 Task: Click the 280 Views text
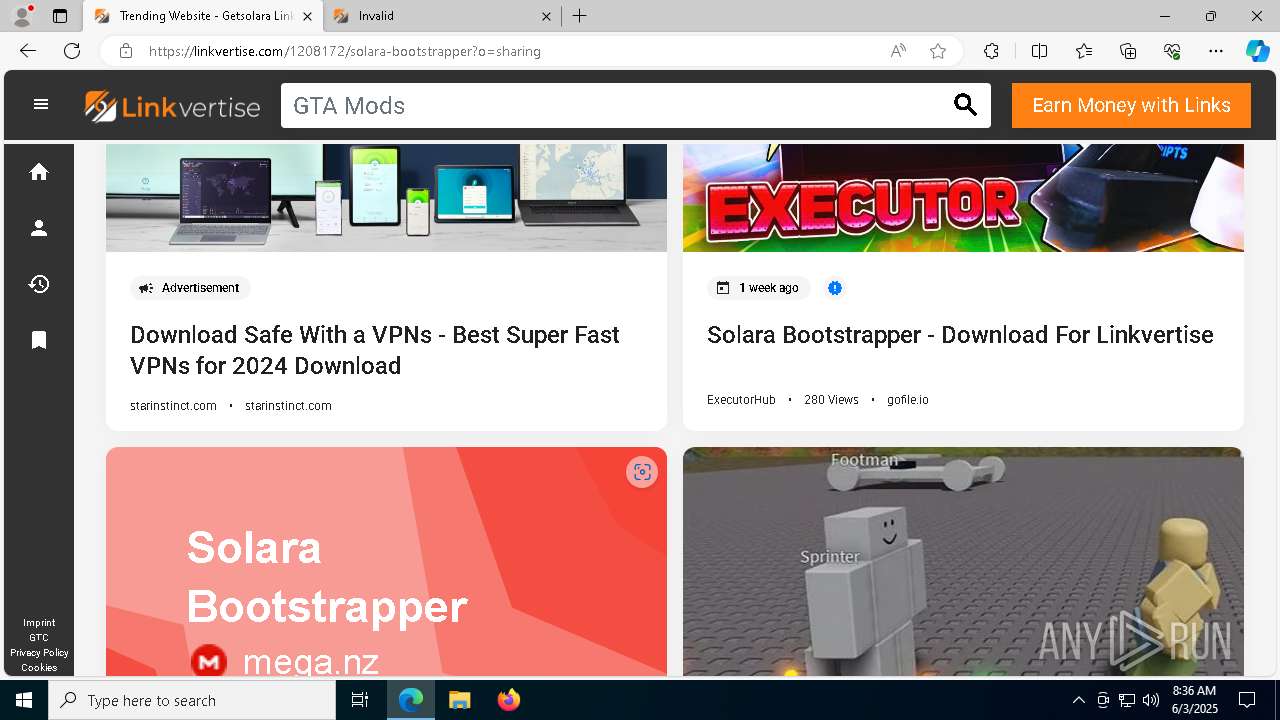(x=831, y=399)
